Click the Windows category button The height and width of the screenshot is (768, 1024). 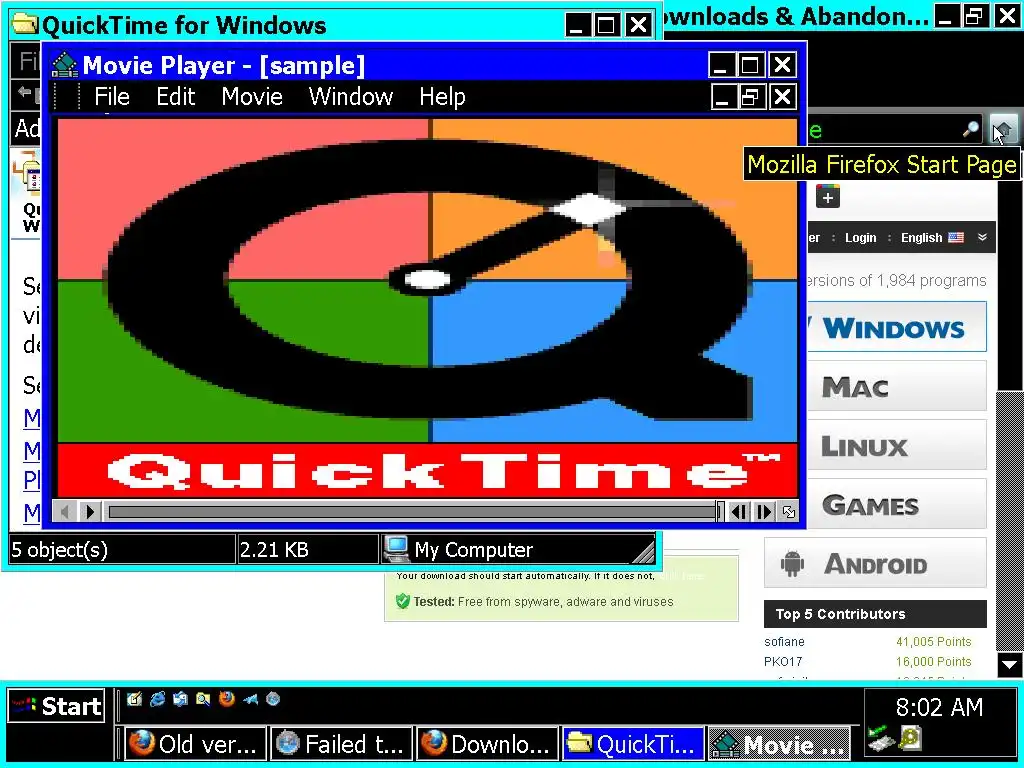(x=895, y=327)
